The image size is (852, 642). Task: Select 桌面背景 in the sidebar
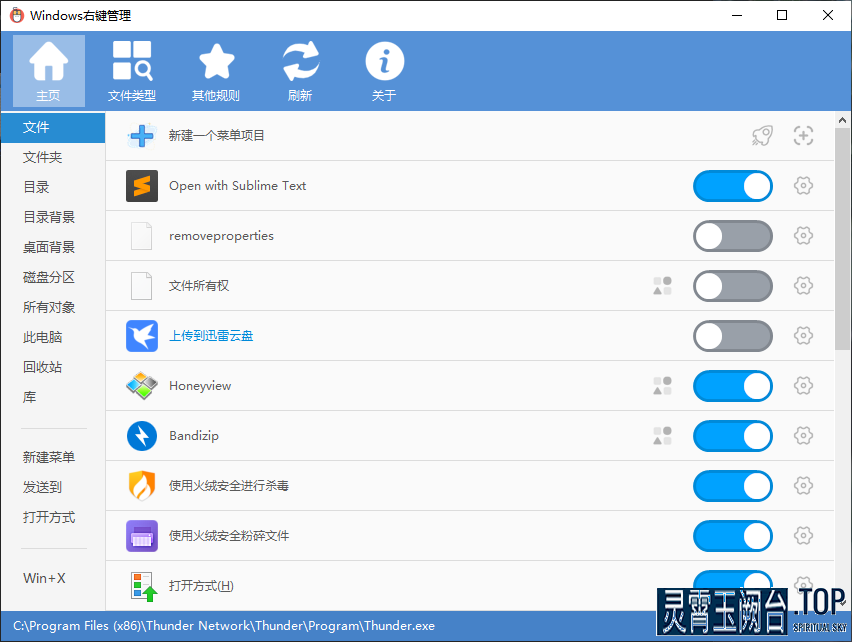pos(49,247)
